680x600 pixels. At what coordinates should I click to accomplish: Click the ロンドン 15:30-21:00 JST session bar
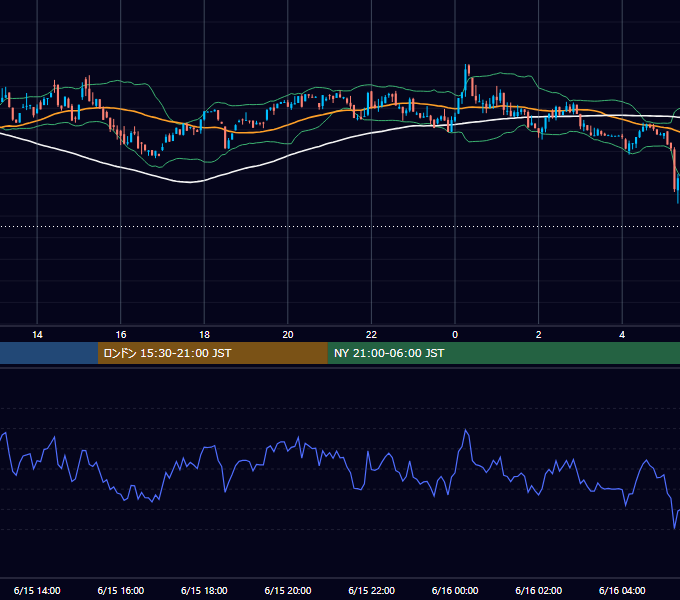(x=212, y=353)
